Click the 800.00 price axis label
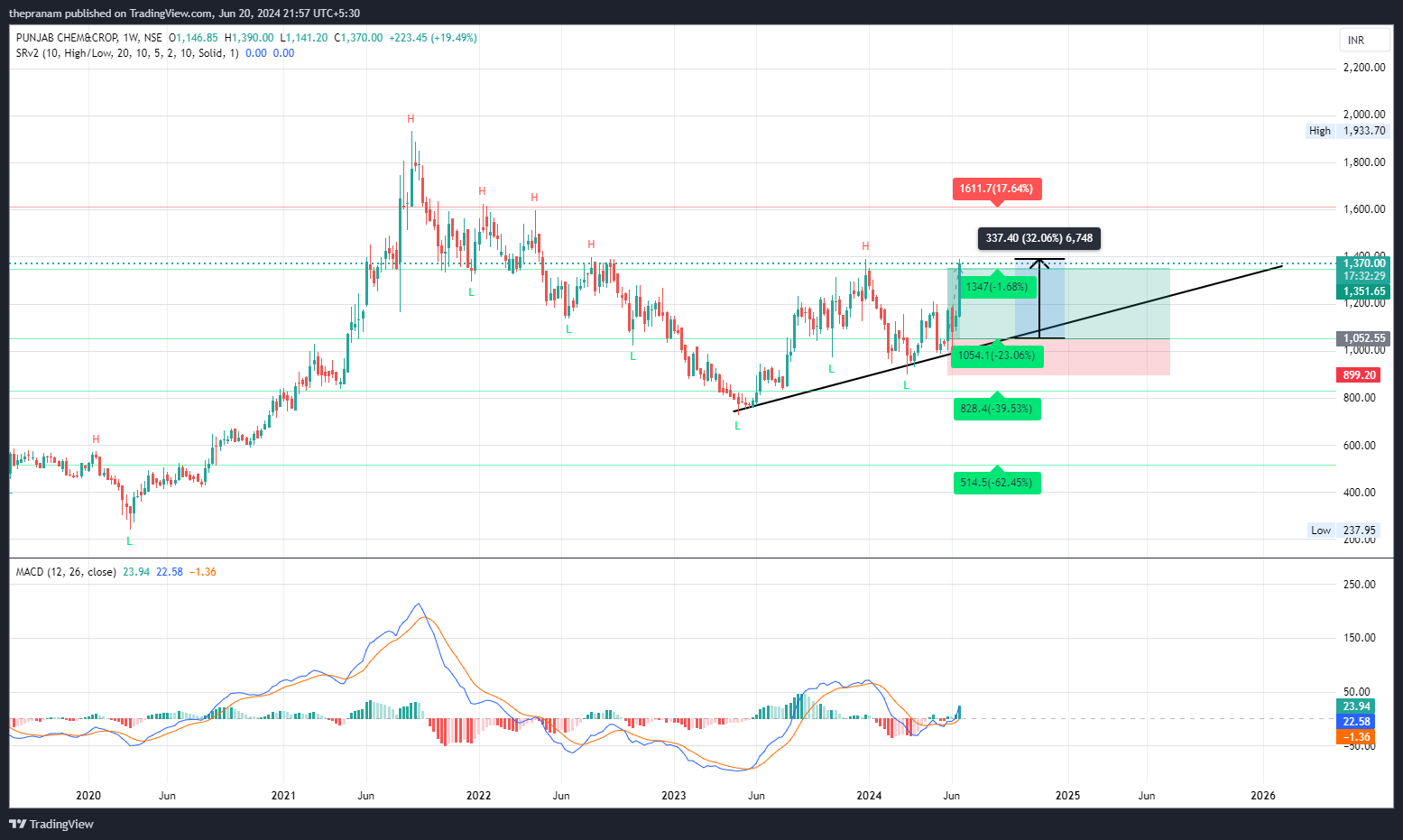1403x840 pixels. coord(1360,398)
